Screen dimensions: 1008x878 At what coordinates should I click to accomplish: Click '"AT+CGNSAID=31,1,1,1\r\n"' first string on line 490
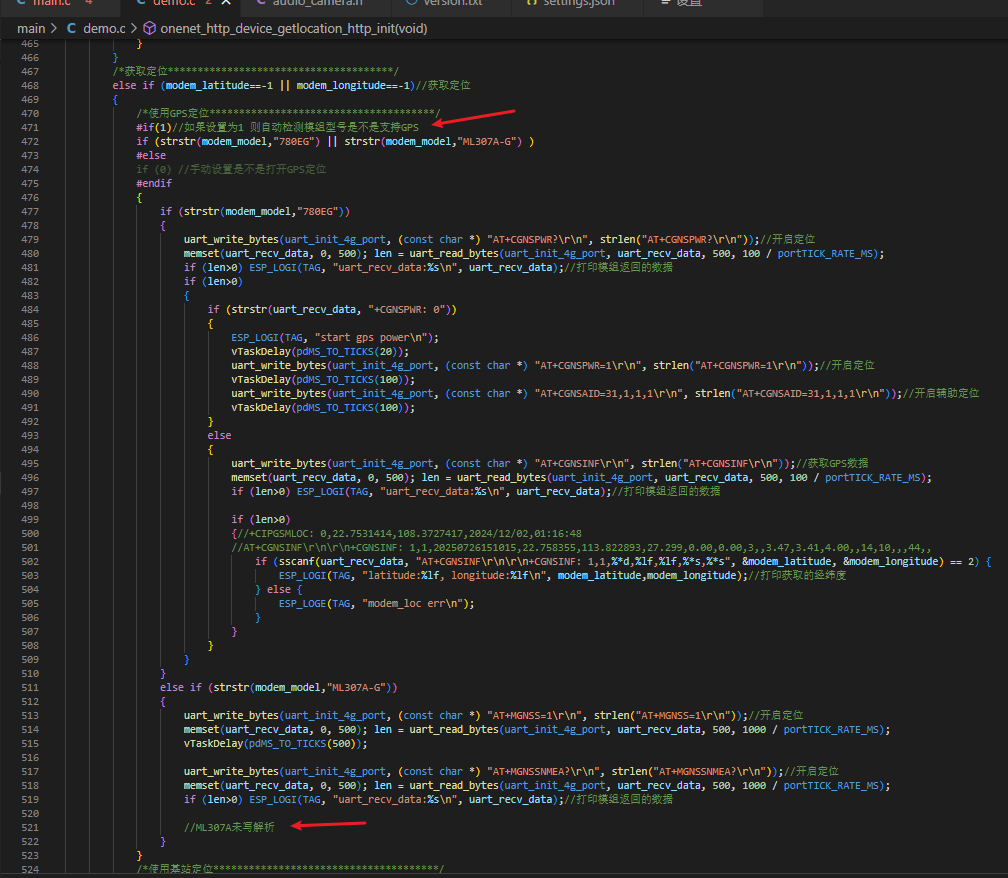(609, 393)
